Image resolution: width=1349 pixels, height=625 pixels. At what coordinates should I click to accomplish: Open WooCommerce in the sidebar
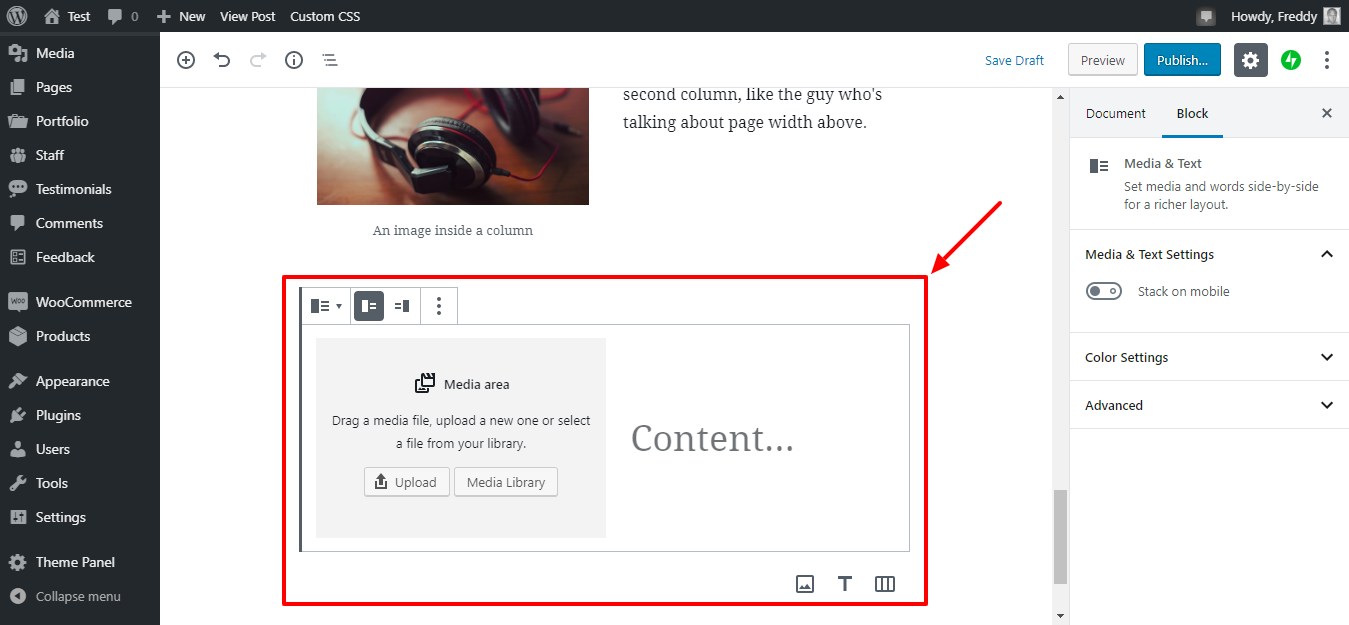click(80, 302)
